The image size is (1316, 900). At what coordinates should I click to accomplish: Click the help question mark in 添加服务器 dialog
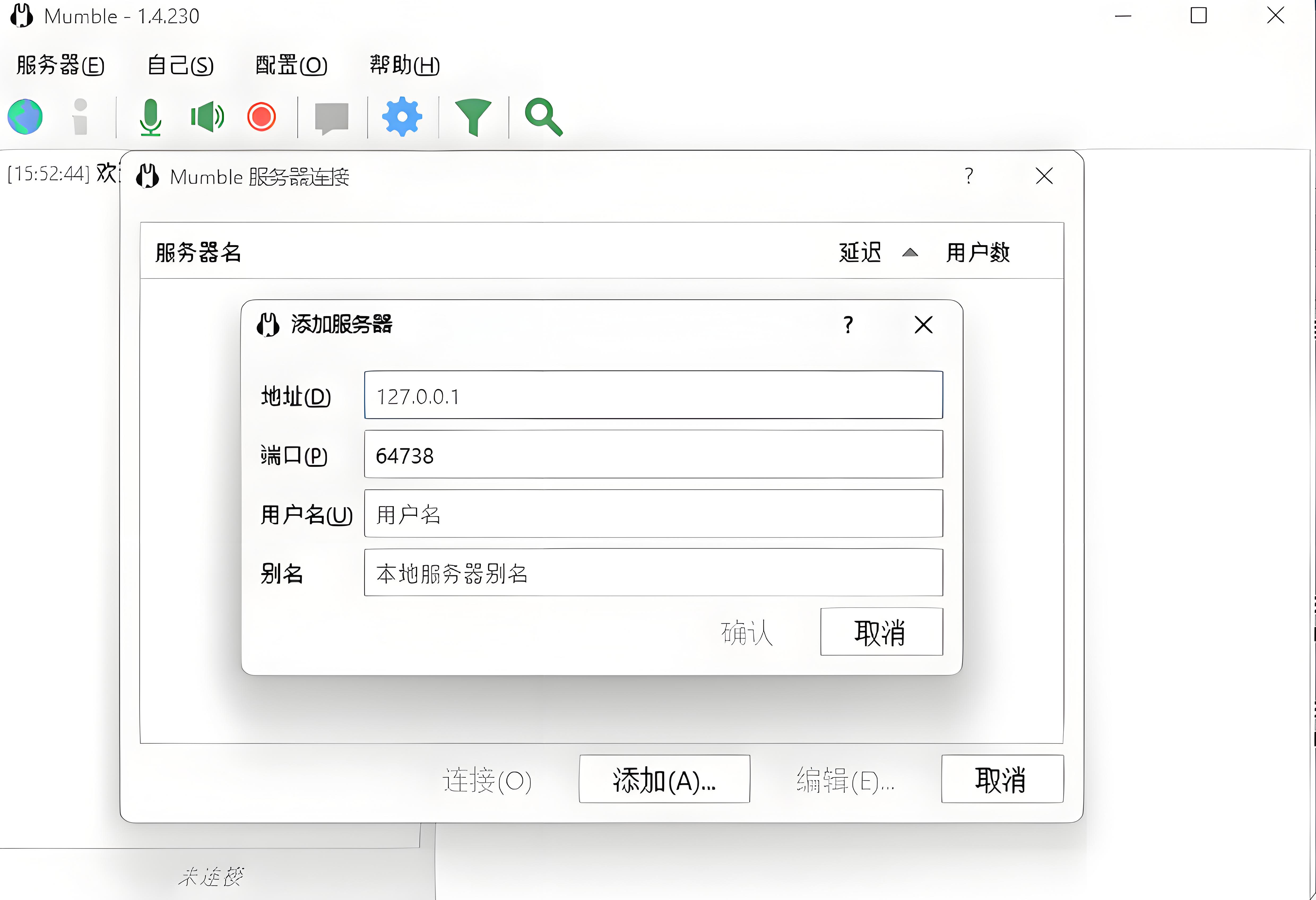[x=848, y=324]
